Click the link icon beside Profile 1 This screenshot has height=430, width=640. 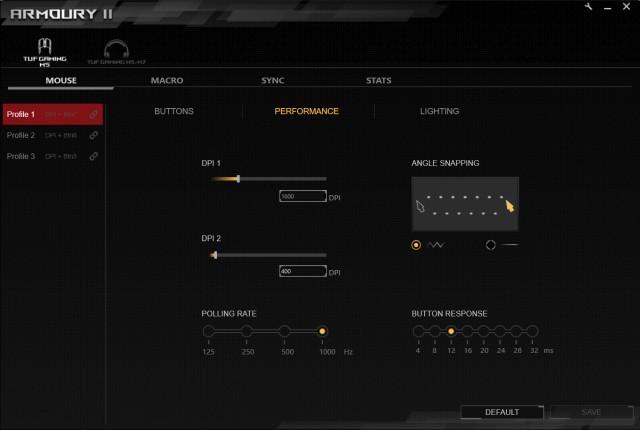[94, 115]
